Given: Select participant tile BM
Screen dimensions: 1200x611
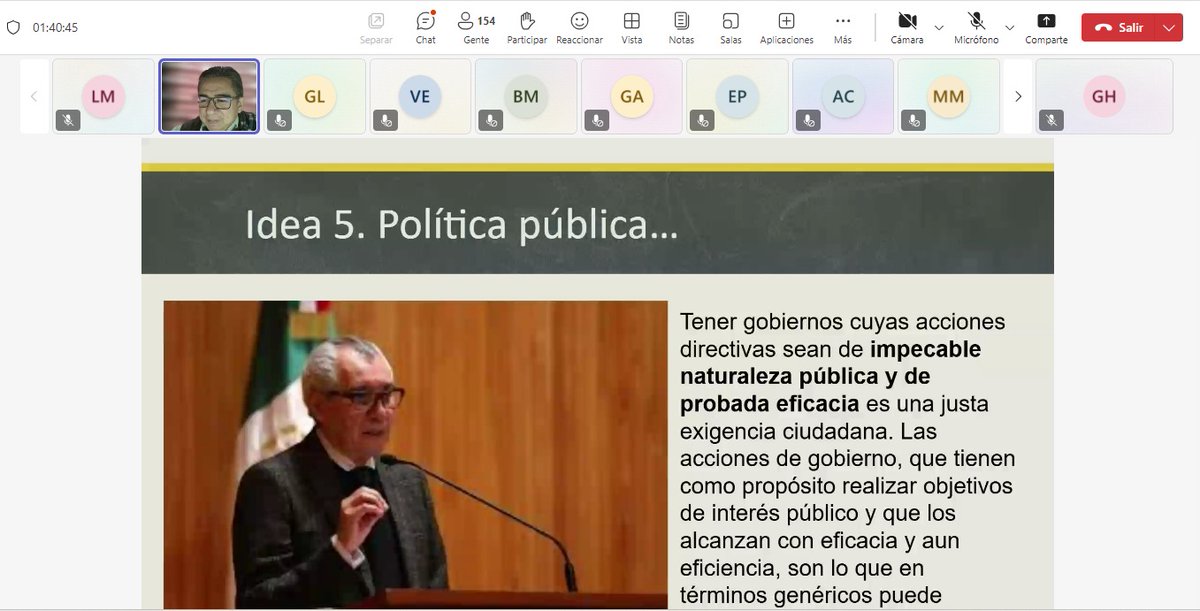Looking at the screenshot, I should [x=526, y=96].
